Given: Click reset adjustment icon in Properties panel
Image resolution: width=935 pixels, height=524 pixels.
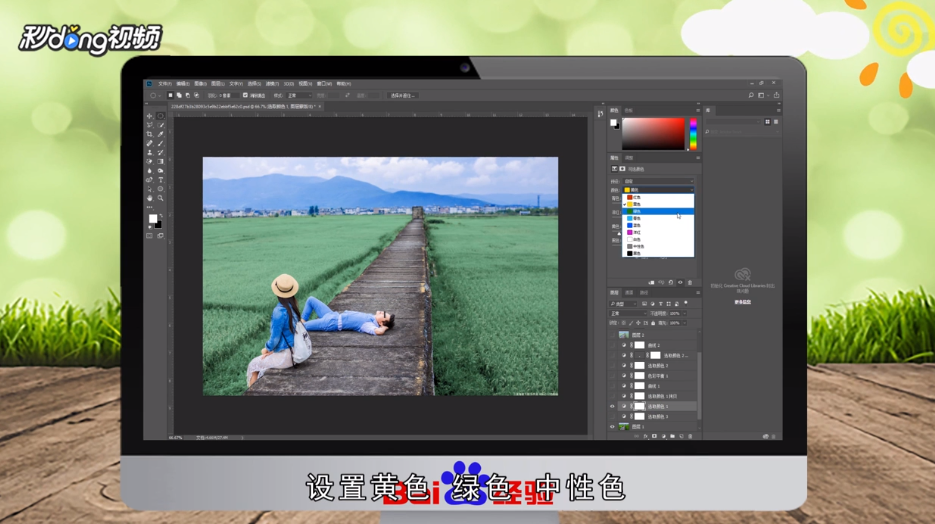Looking at the screenshot, I should pyautogui.click(x=671, y=283).
